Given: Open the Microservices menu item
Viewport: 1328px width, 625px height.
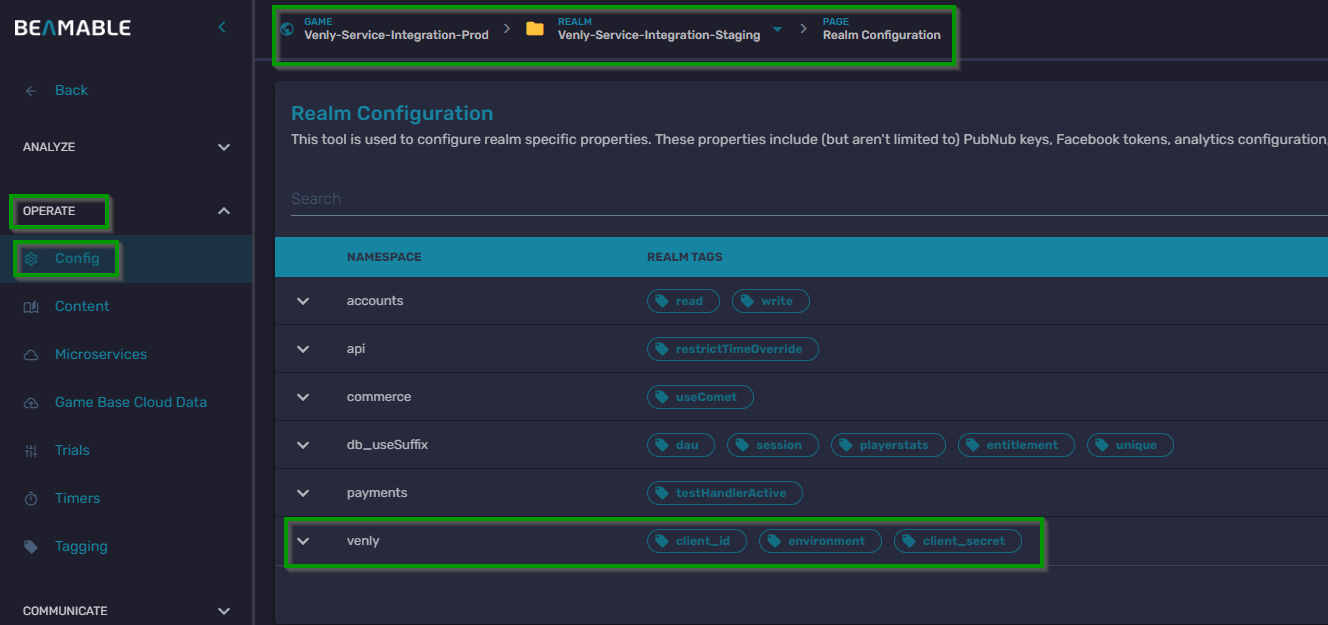Looking at the screenshot, I should pos(126,355).
